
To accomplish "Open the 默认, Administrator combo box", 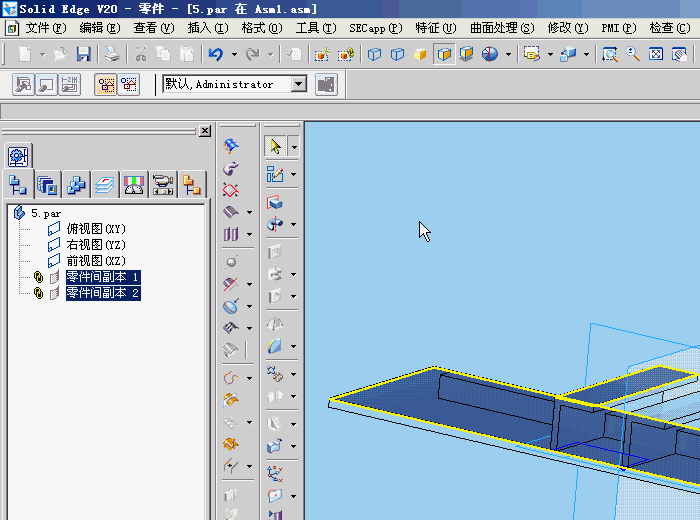I will (235, 84).
